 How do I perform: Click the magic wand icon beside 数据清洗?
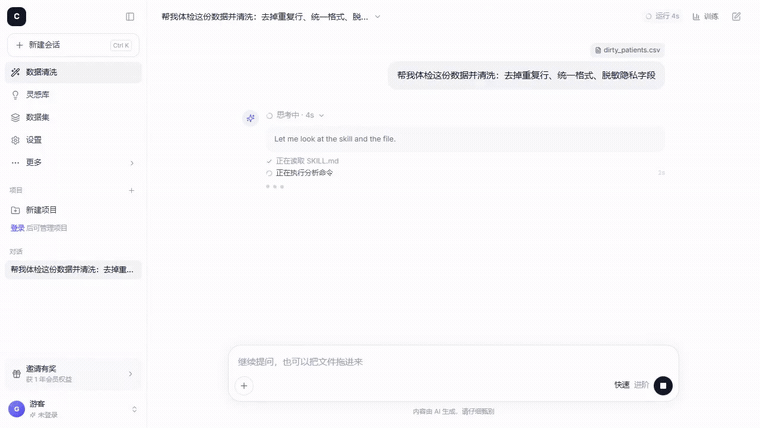pyautogui.click(x=16, y=72)
